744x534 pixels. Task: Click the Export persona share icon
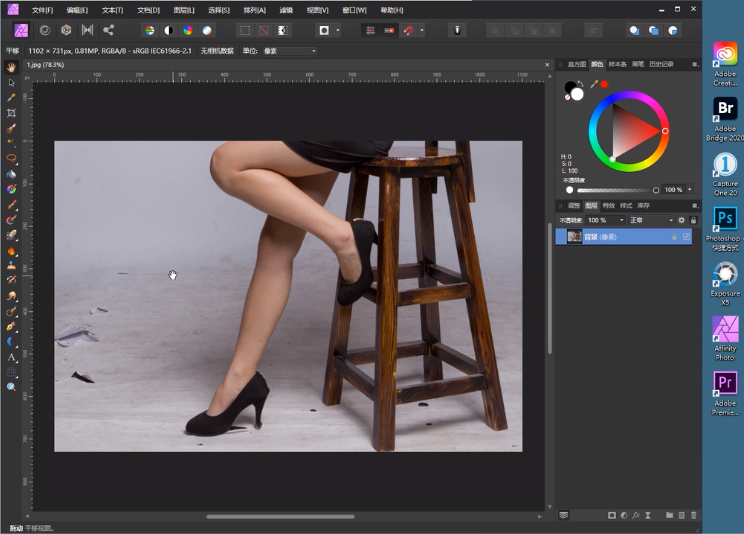pos(108,30)
